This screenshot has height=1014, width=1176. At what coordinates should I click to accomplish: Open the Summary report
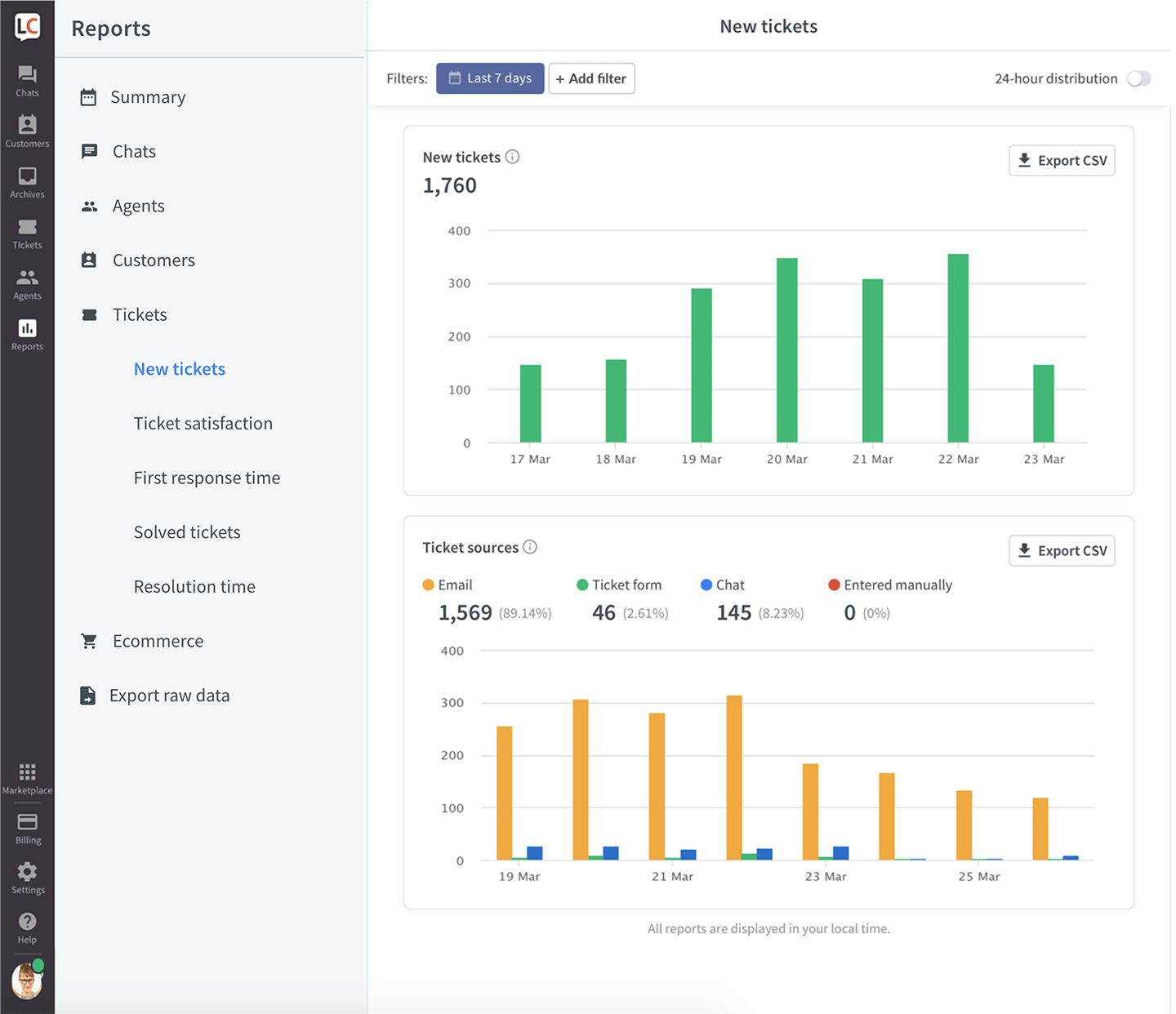point(148,97)
